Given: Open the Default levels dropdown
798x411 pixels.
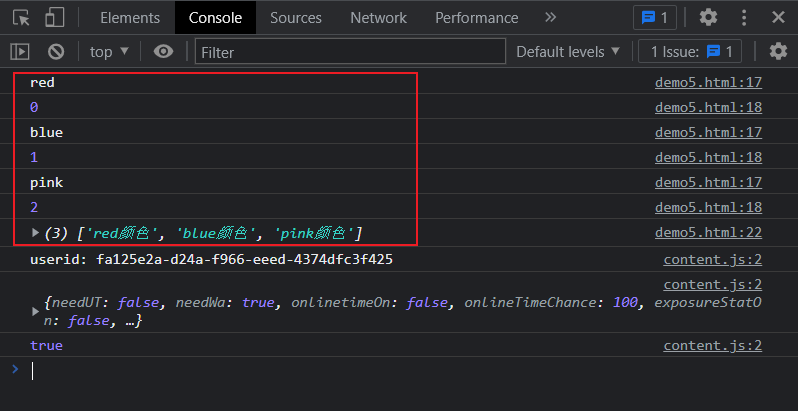Looking at the screenshot, I should [568, 52].
